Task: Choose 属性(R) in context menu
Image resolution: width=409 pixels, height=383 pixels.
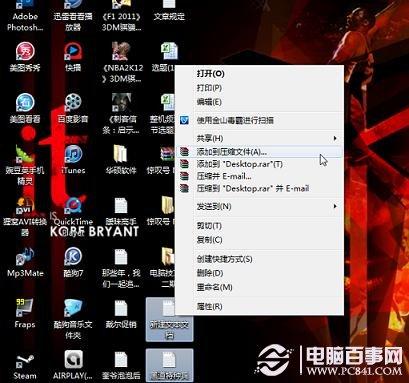Action: [259, 306]
